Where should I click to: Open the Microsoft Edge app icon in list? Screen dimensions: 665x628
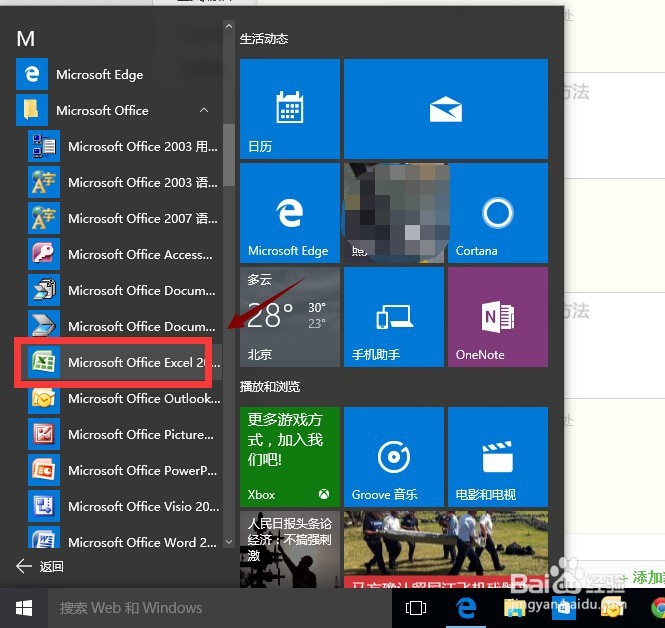click(32, 74)
